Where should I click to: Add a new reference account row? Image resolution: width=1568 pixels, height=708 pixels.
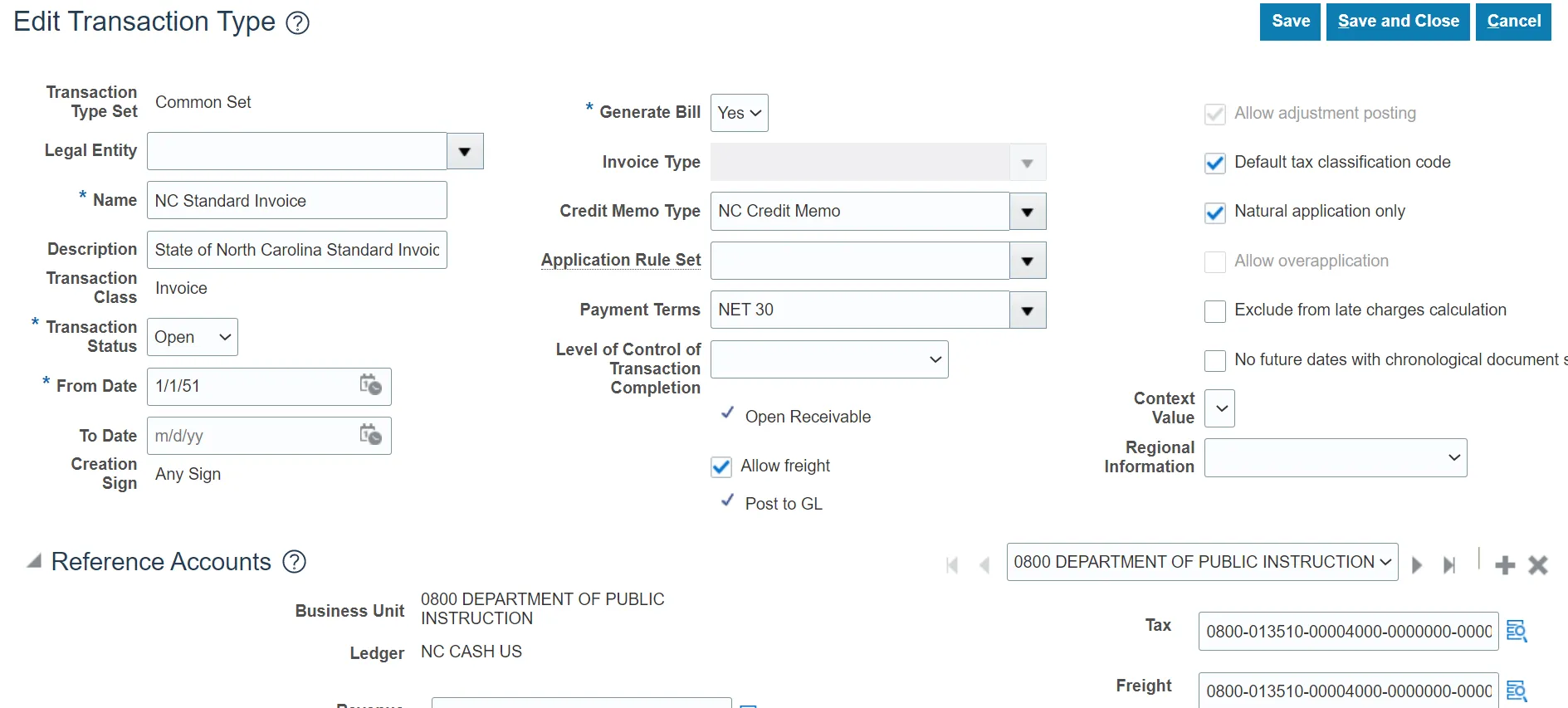[1505, 565]
